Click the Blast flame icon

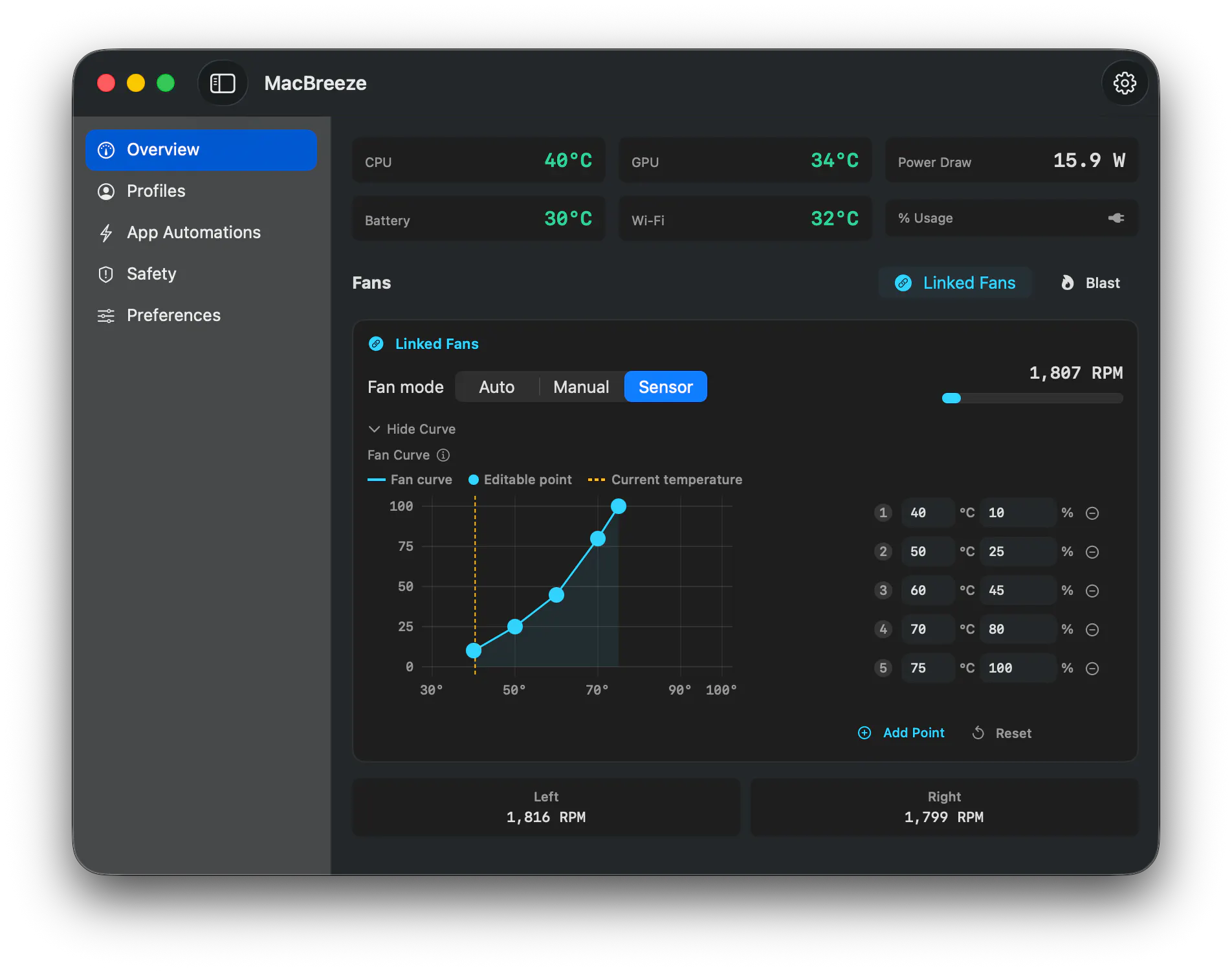(1068, 283)
